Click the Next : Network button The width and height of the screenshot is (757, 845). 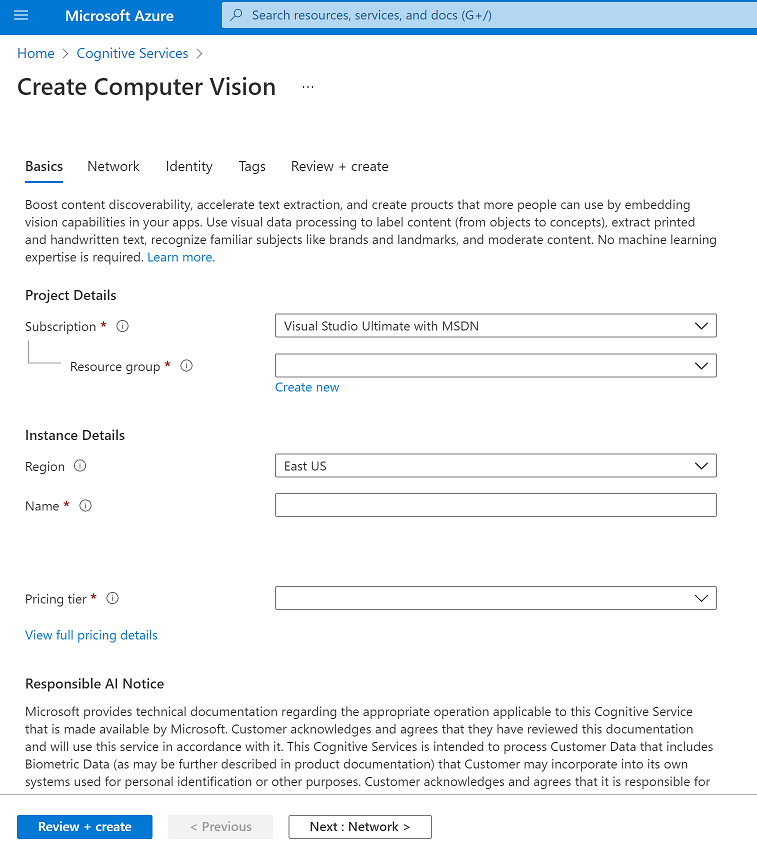coord(360,827)
